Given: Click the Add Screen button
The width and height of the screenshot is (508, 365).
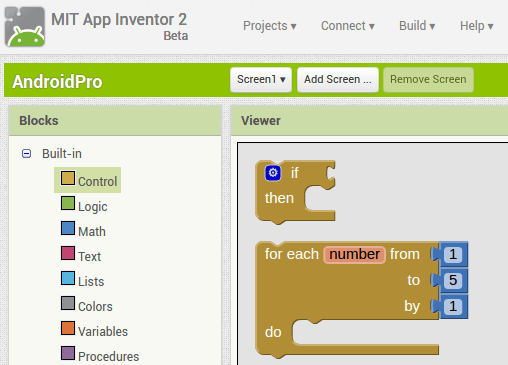Looking at the screenshot, I should [338, 79].
